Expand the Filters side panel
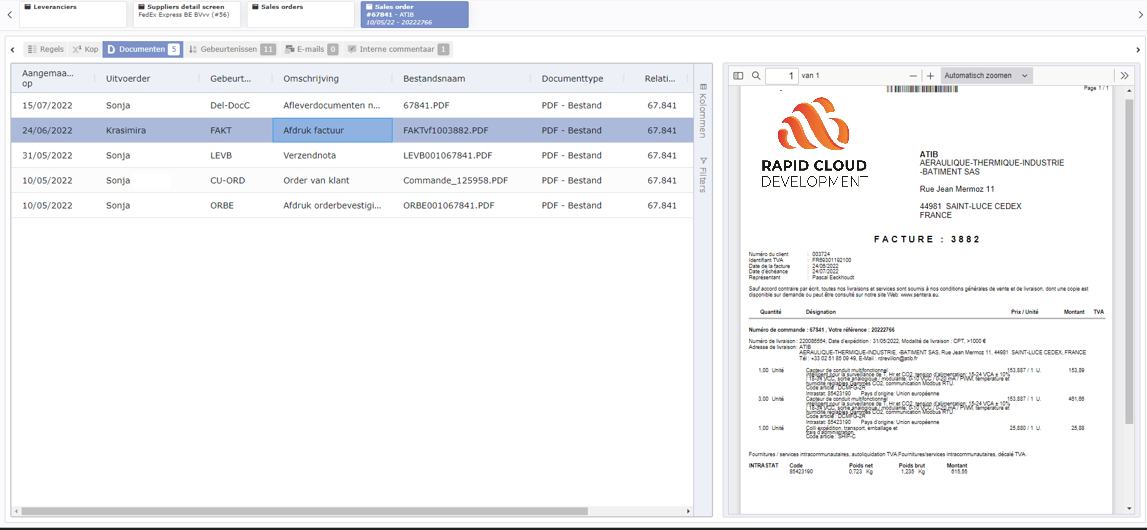 pos(703,175)
